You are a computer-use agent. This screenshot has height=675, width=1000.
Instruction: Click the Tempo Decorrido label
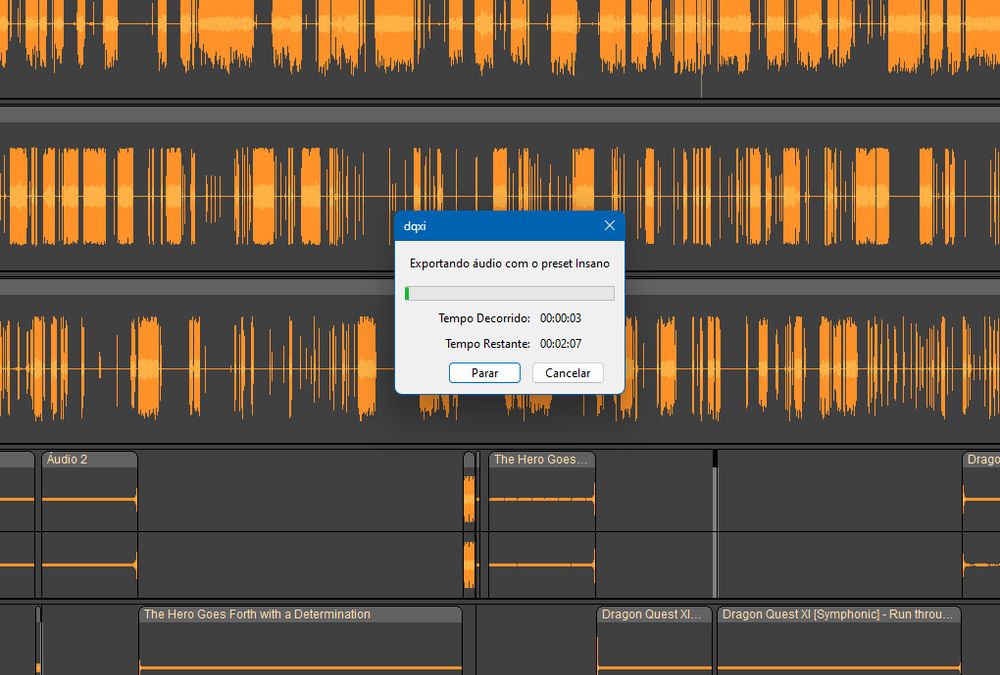(x=484, y=318)
